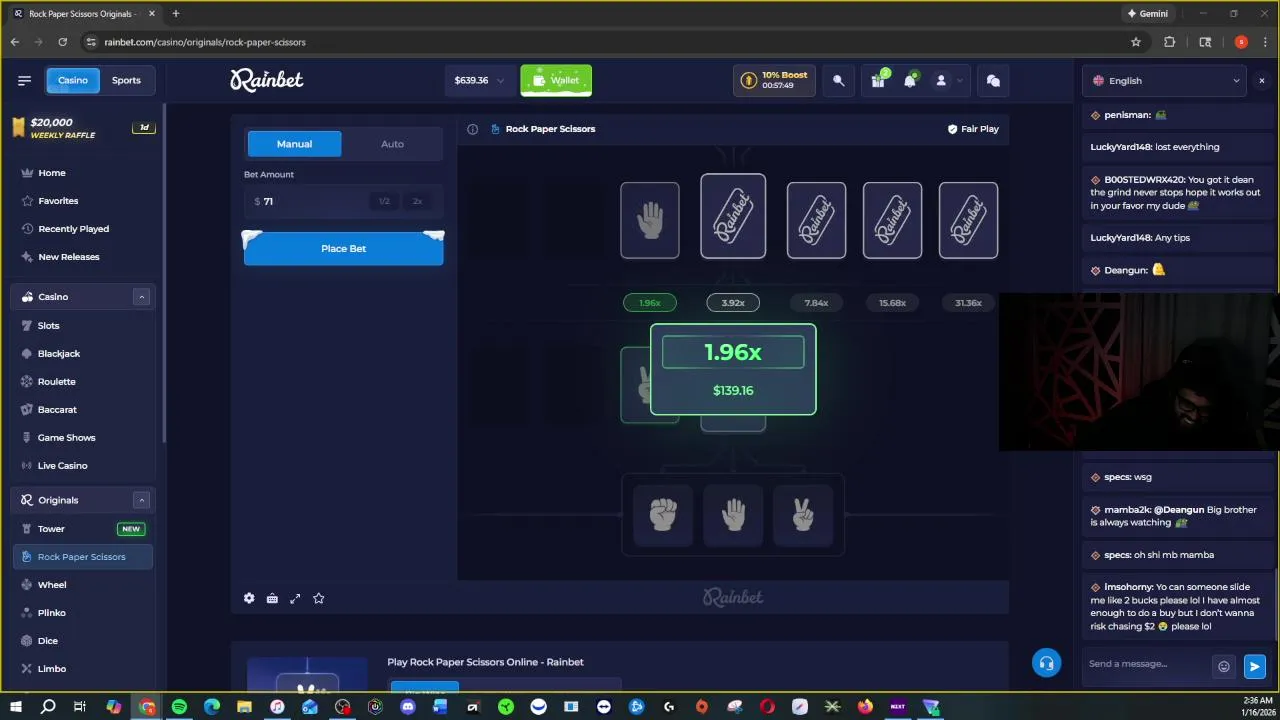Choose the Paper open hand
This screenshot has width=1280, height=720.
click(733, 515)
